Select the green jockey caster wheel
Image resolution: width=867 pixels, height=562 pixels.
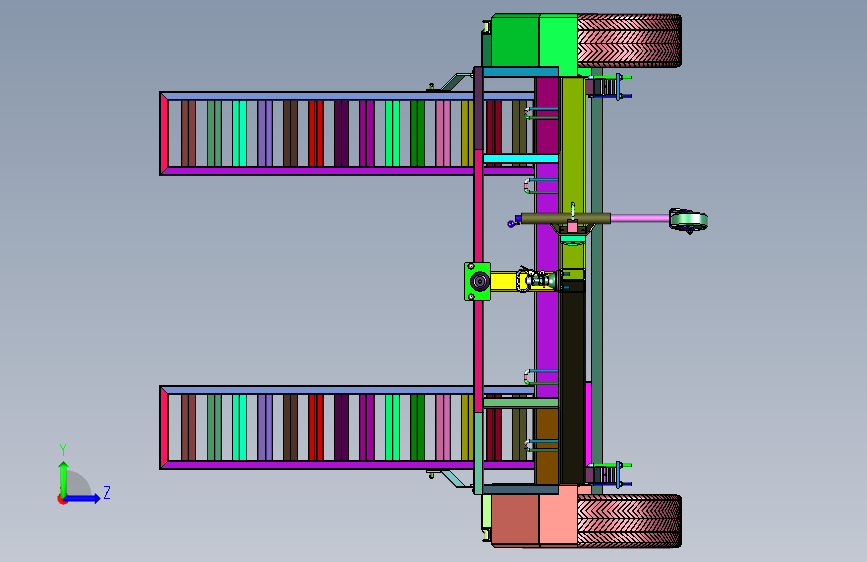688,220
